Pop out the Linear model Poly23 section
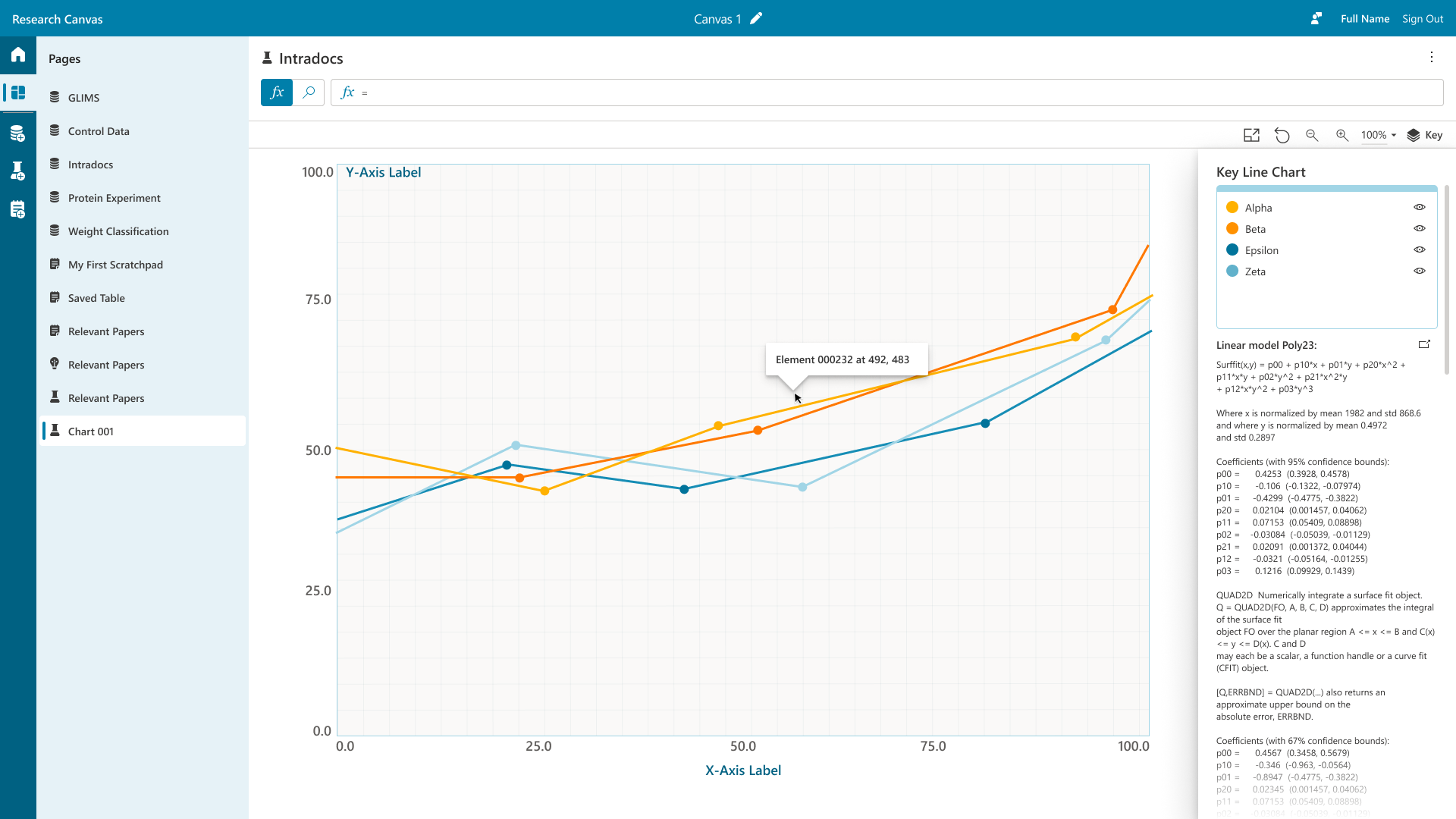 [1424, 344]
